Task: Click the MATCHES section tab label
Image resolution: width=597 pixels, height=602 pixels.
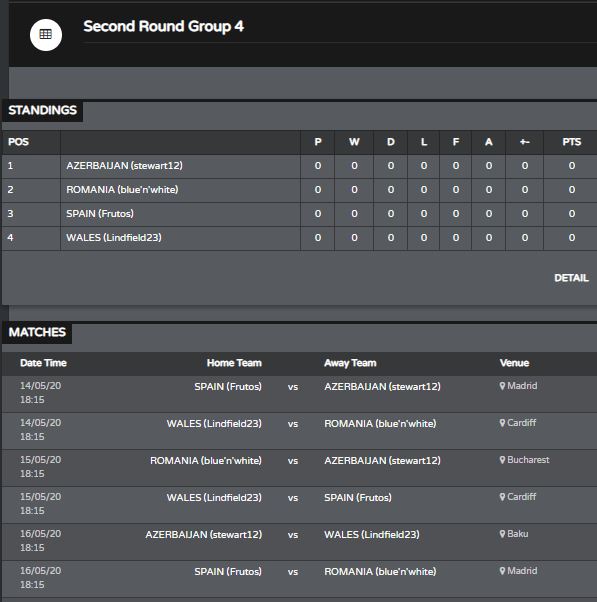Action: point(37,332)
